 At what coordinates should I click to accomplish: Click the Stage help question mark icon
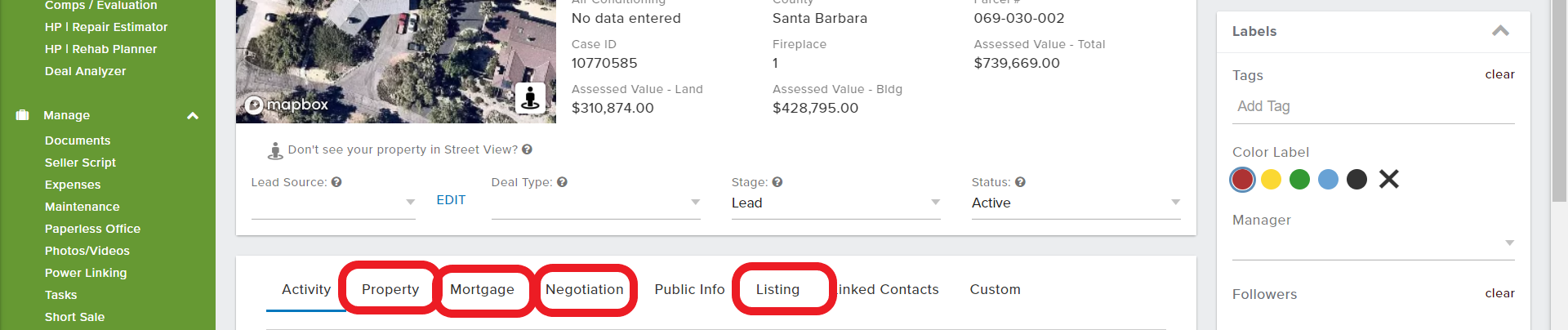[777, 182]
